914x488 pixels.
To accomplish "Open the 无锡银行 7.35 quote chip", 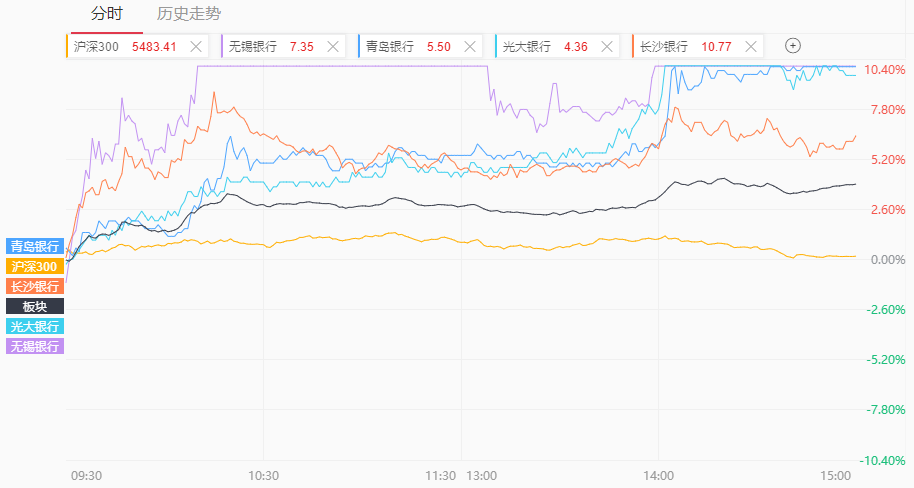I will click(271, 47).
